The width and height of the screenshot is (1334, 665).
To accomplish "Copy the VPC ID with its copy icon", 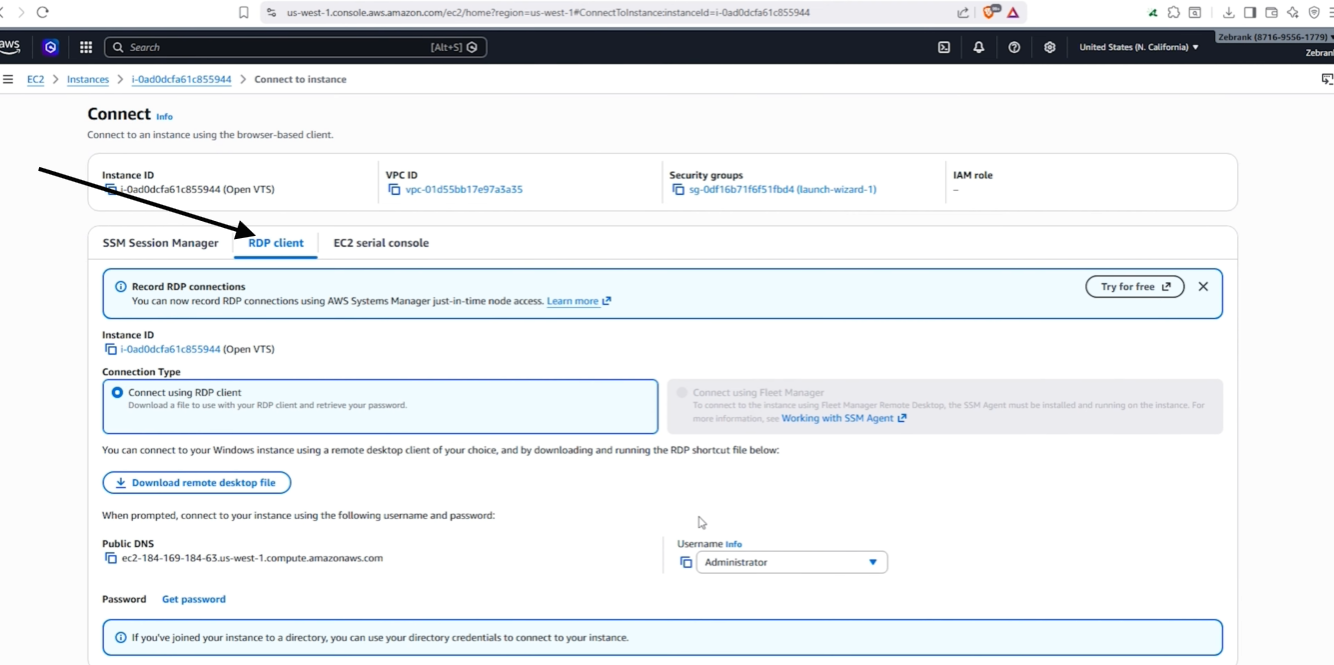I will 394,189.
